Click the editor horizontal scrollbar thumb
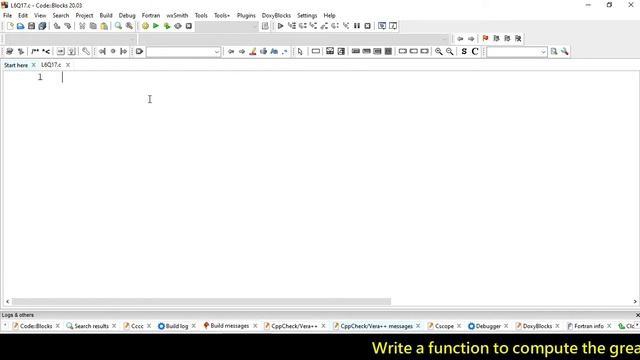640x360 pixels. point(201,302)
